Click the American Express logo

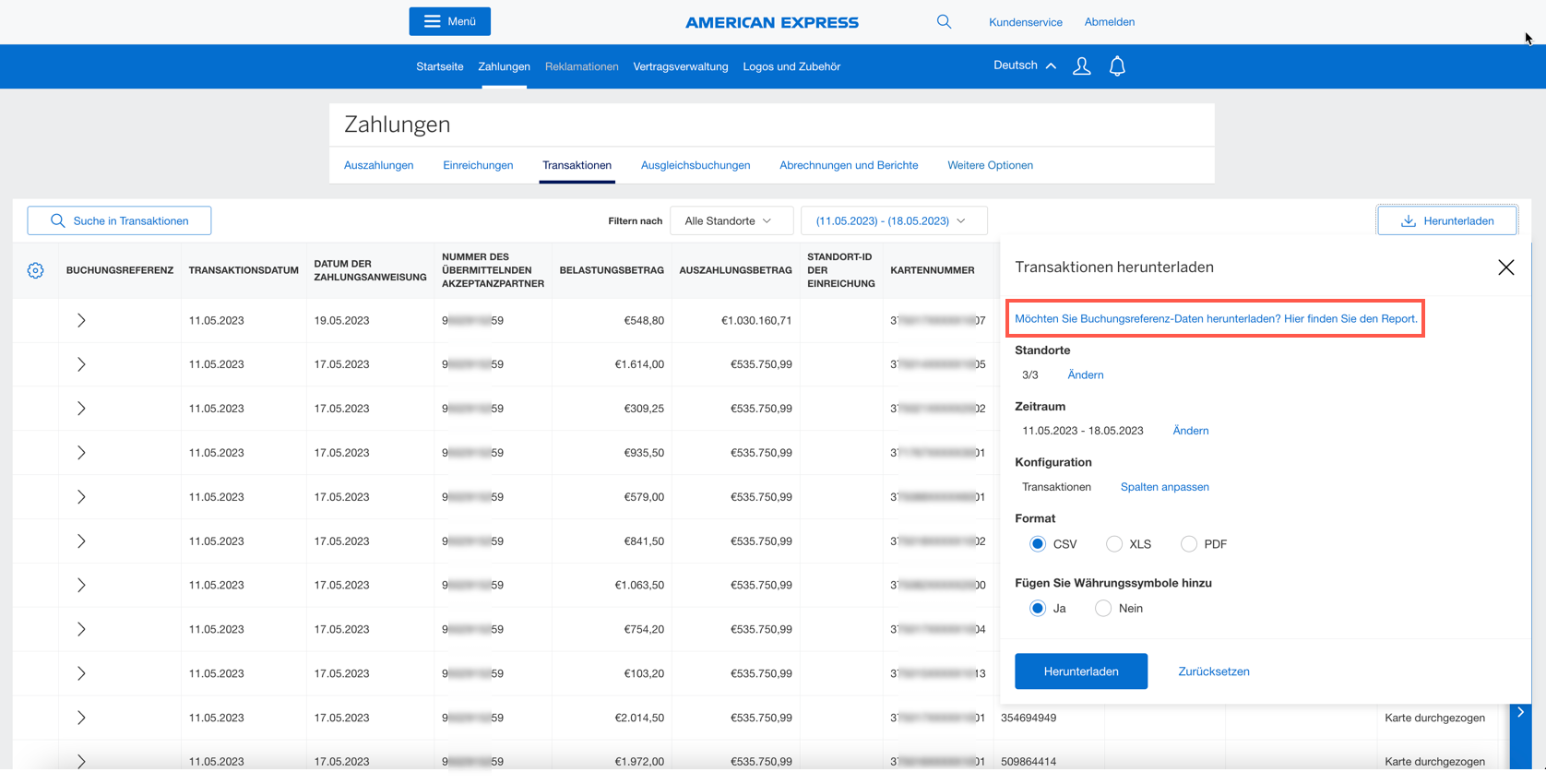pos(772,22)
